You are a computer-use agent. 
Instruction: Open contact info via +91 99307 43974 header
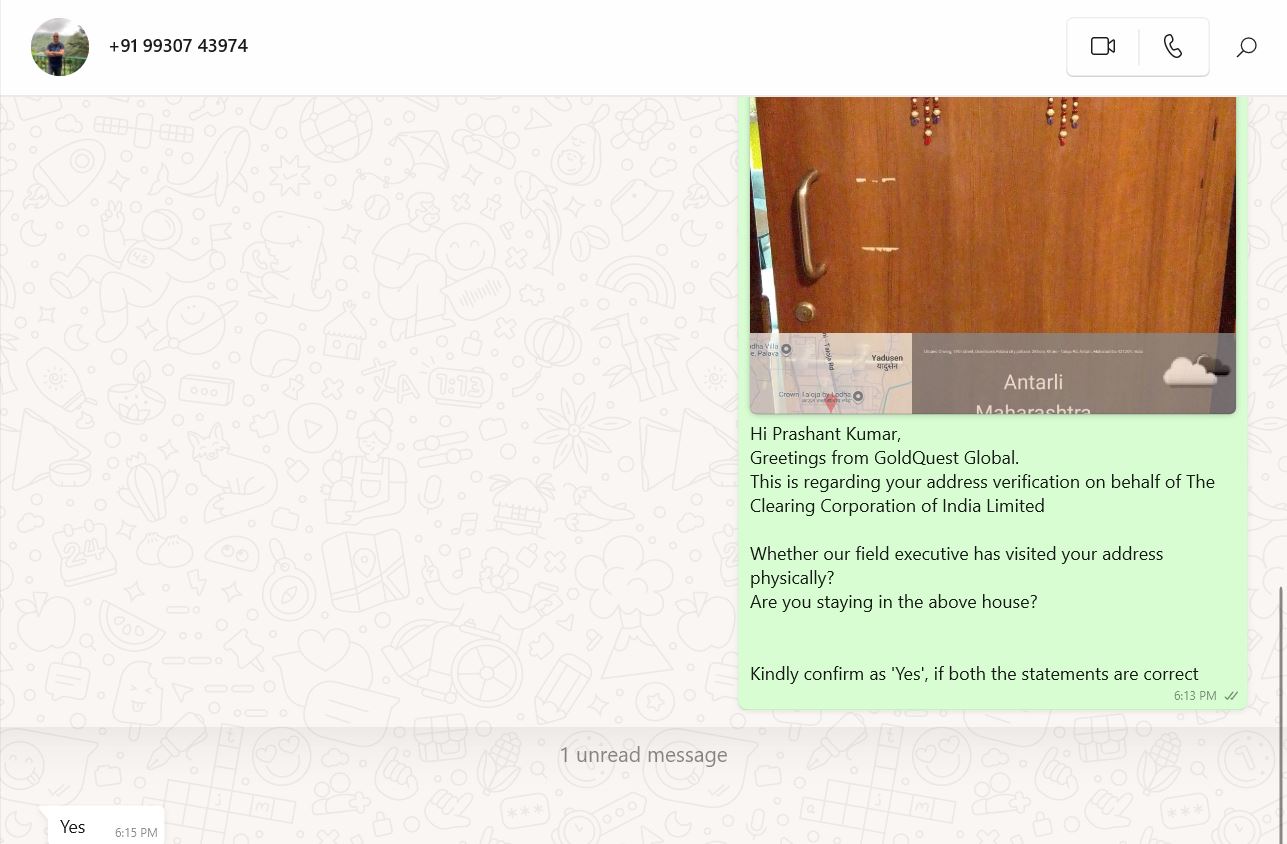[178, 46]
